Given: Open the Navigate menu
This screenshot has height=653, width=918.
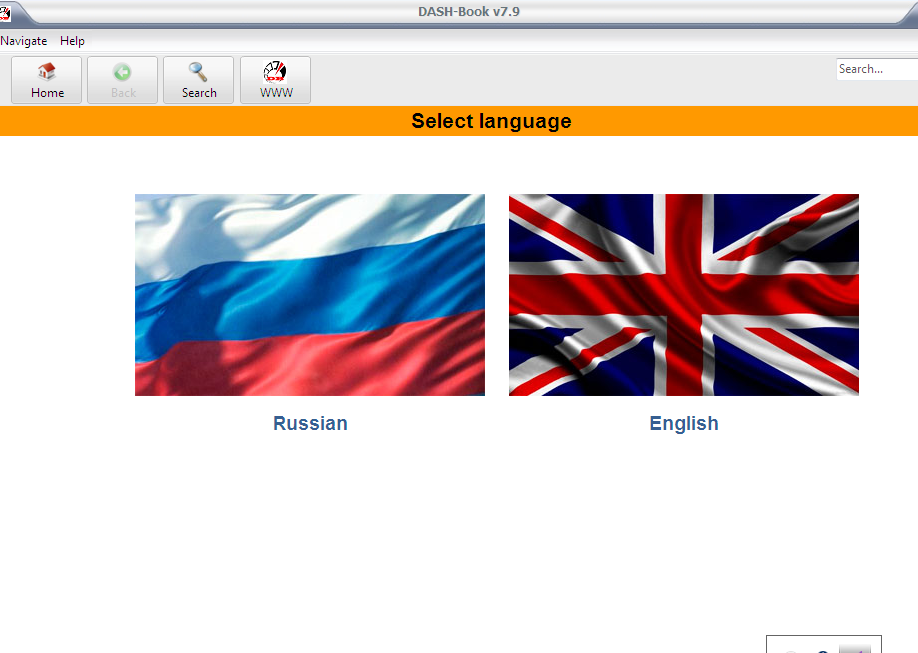Looking at the screenshot, I should tap(23, 41).
